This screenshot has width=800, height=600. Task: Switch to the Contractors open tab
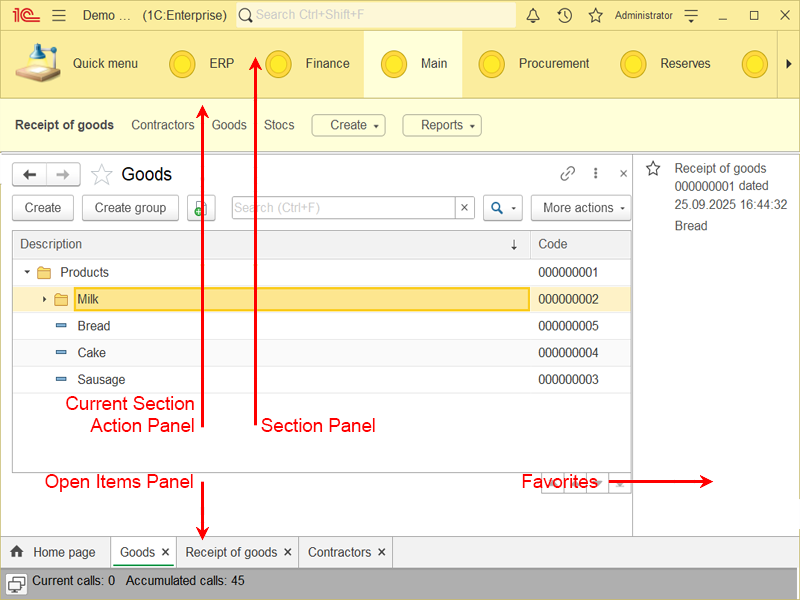click(x=339, y=552)
